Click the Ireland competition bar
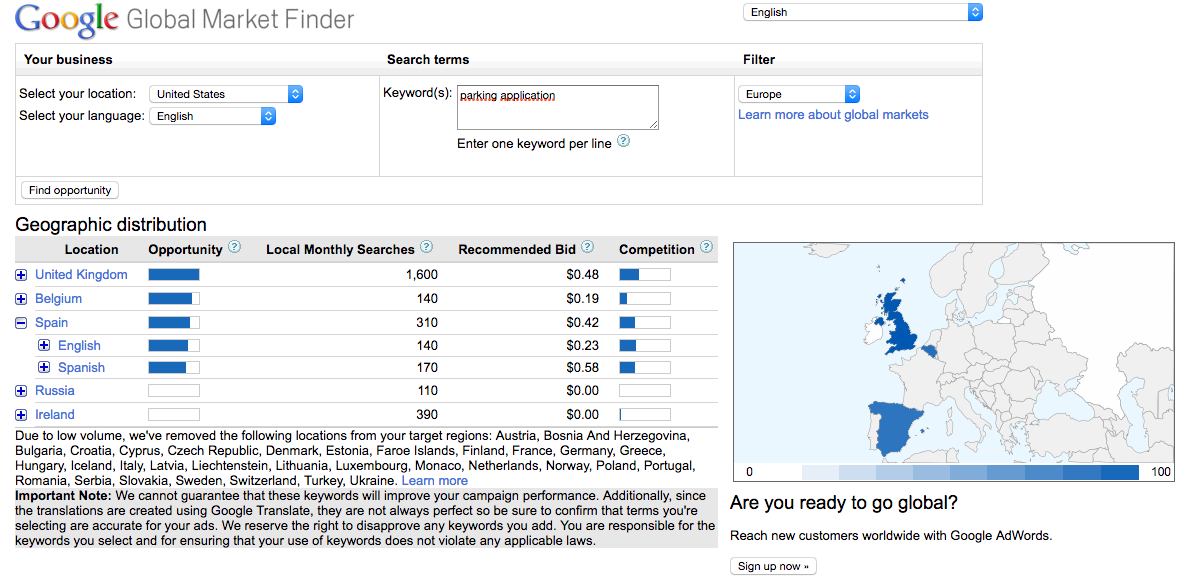 [x=645, y=415]
